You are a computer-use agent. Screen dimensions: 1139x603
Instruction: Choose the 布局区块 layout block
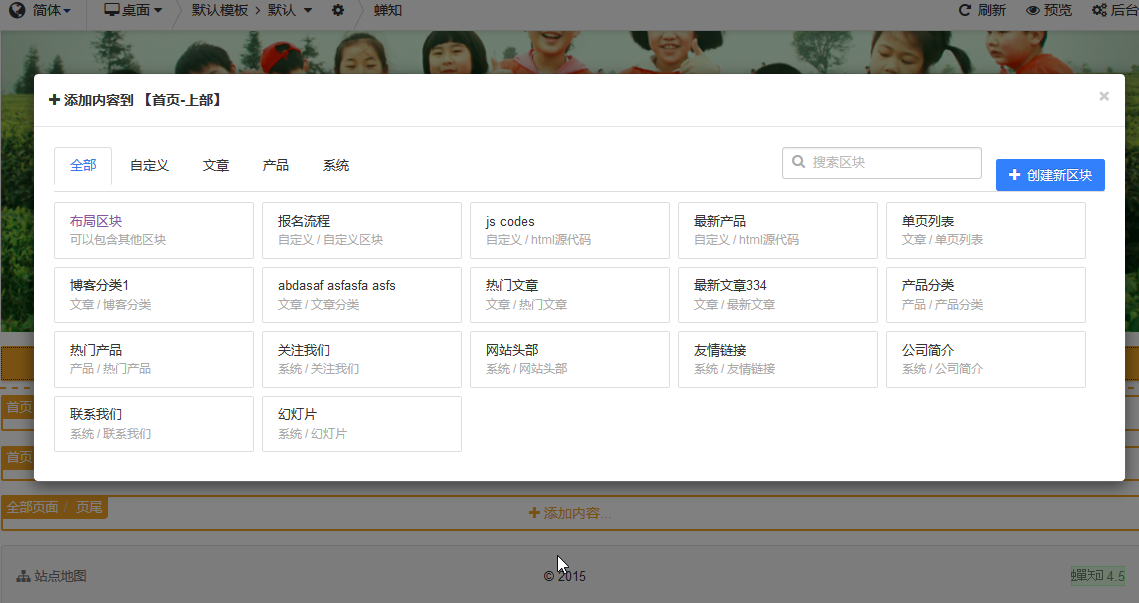154,230
